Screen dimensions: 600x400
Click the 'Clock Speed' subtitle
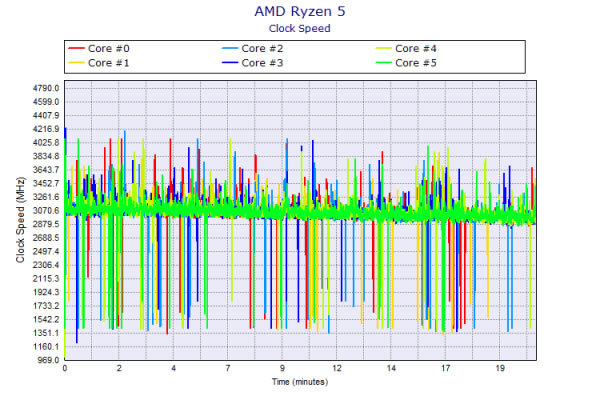tap(300, 29)
